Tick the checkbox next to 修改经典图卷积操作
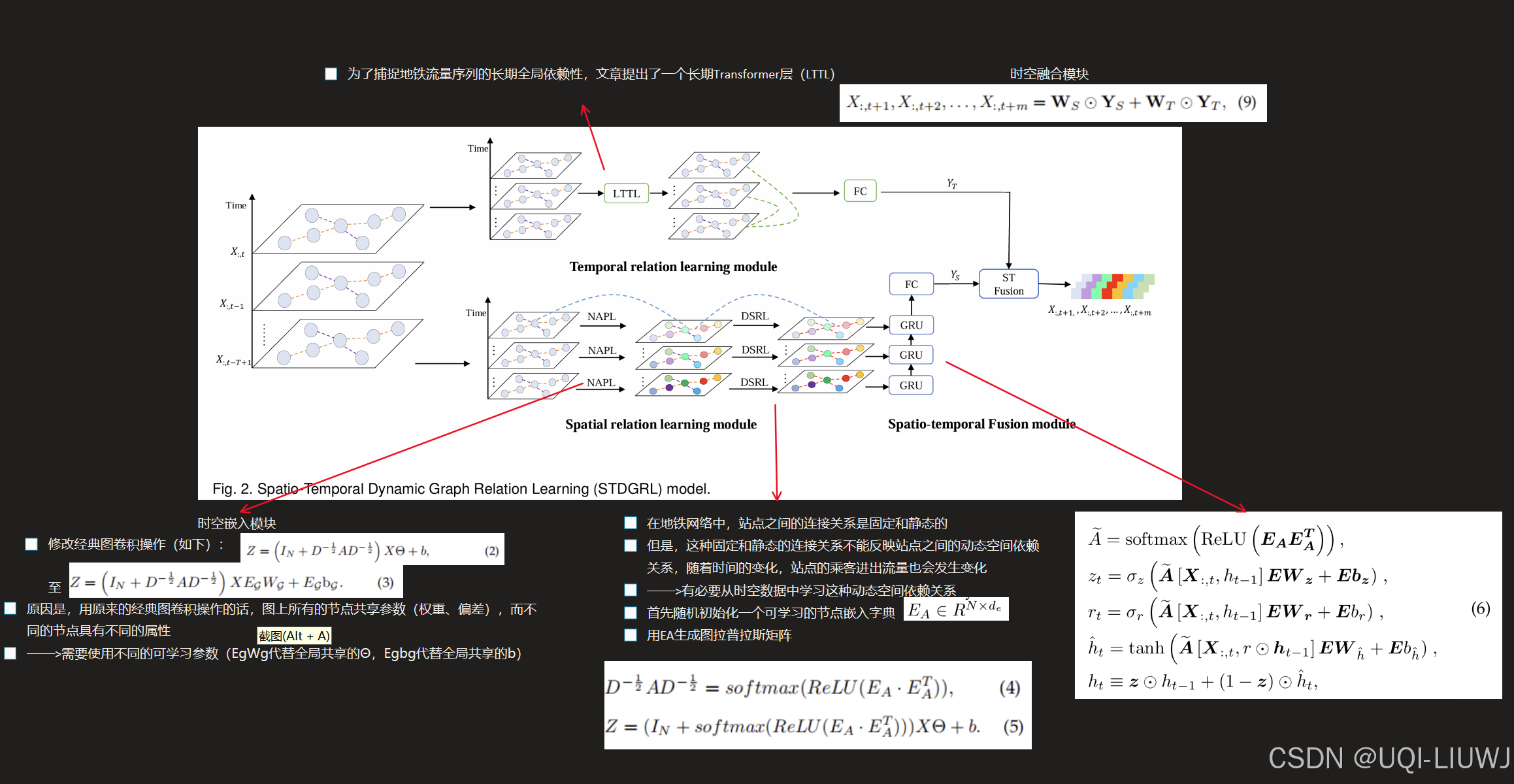Viewport: 1514px width, 784px height. (x=31, y=544)
